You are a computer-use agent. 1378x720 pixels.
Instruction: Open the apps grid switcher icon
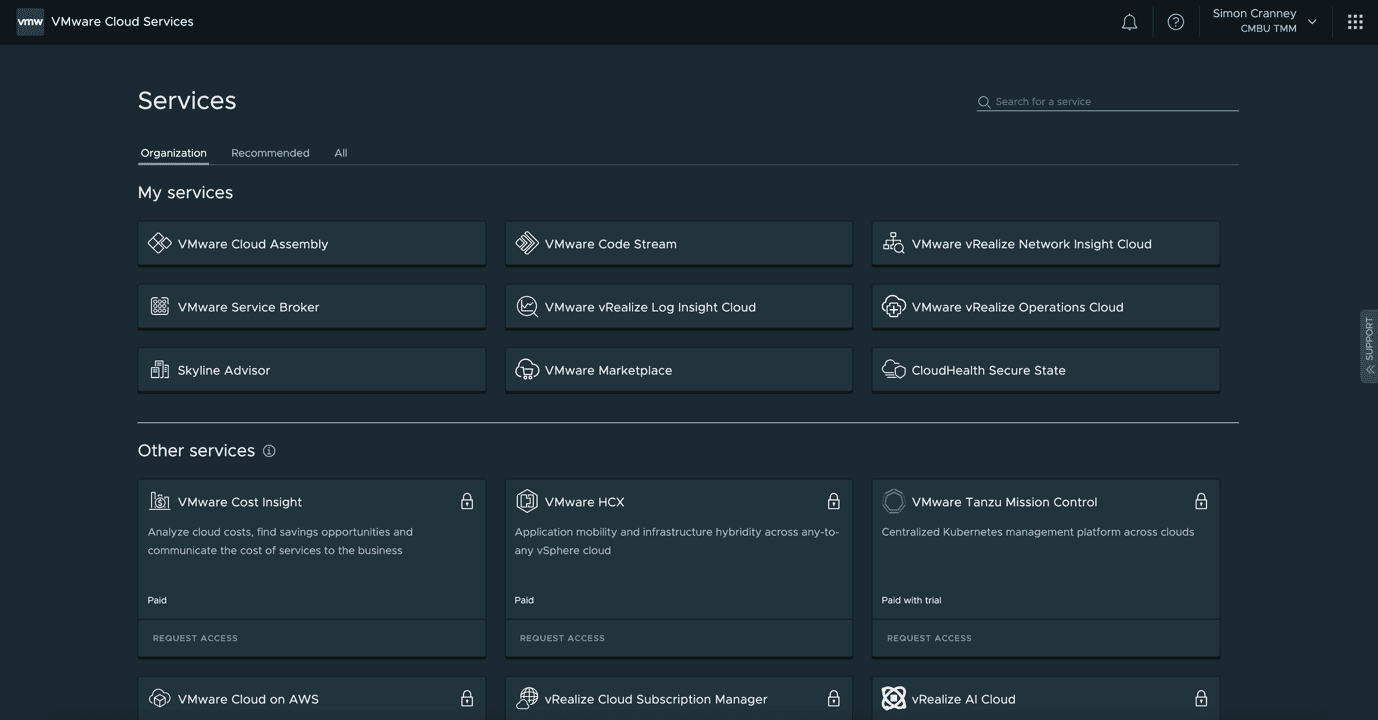1355,22
